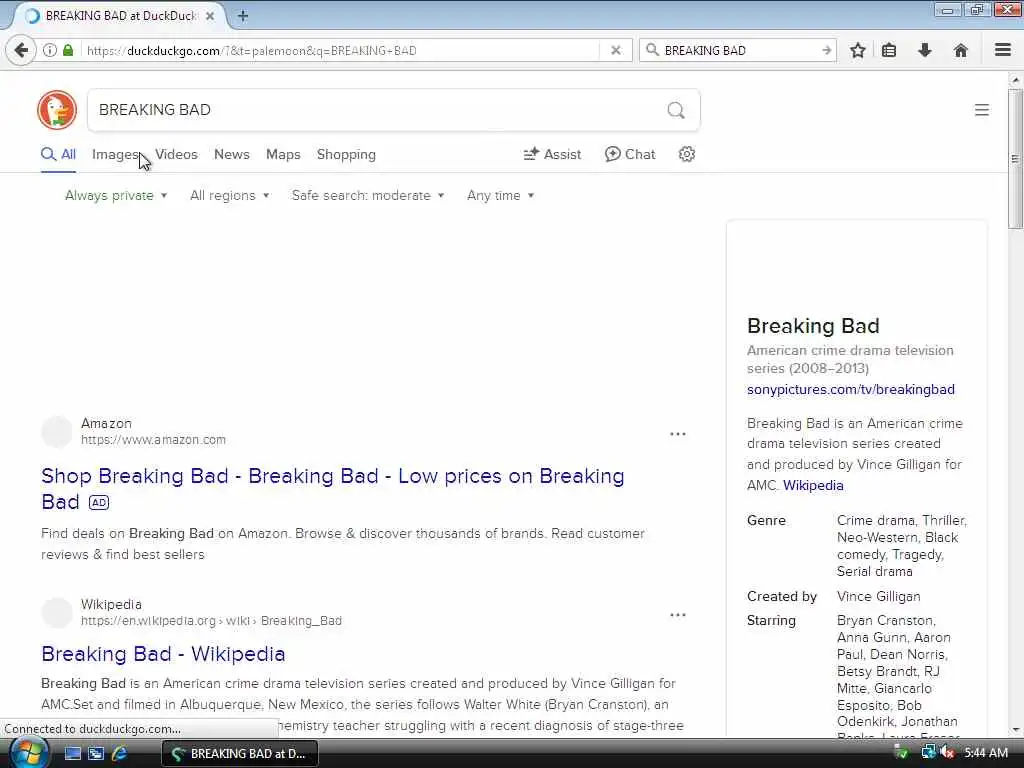Screen dimensions: 1024x768
Task: Open options dots for Wikipedia result
Action: pyautogui.click(x=678, y=615)
